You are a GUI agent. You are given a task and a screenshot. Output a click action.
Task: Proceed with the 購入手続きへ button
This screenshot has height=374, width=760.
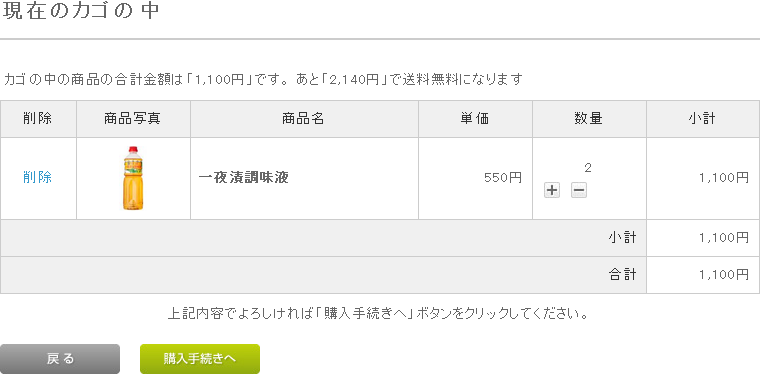tap(200, 358)
